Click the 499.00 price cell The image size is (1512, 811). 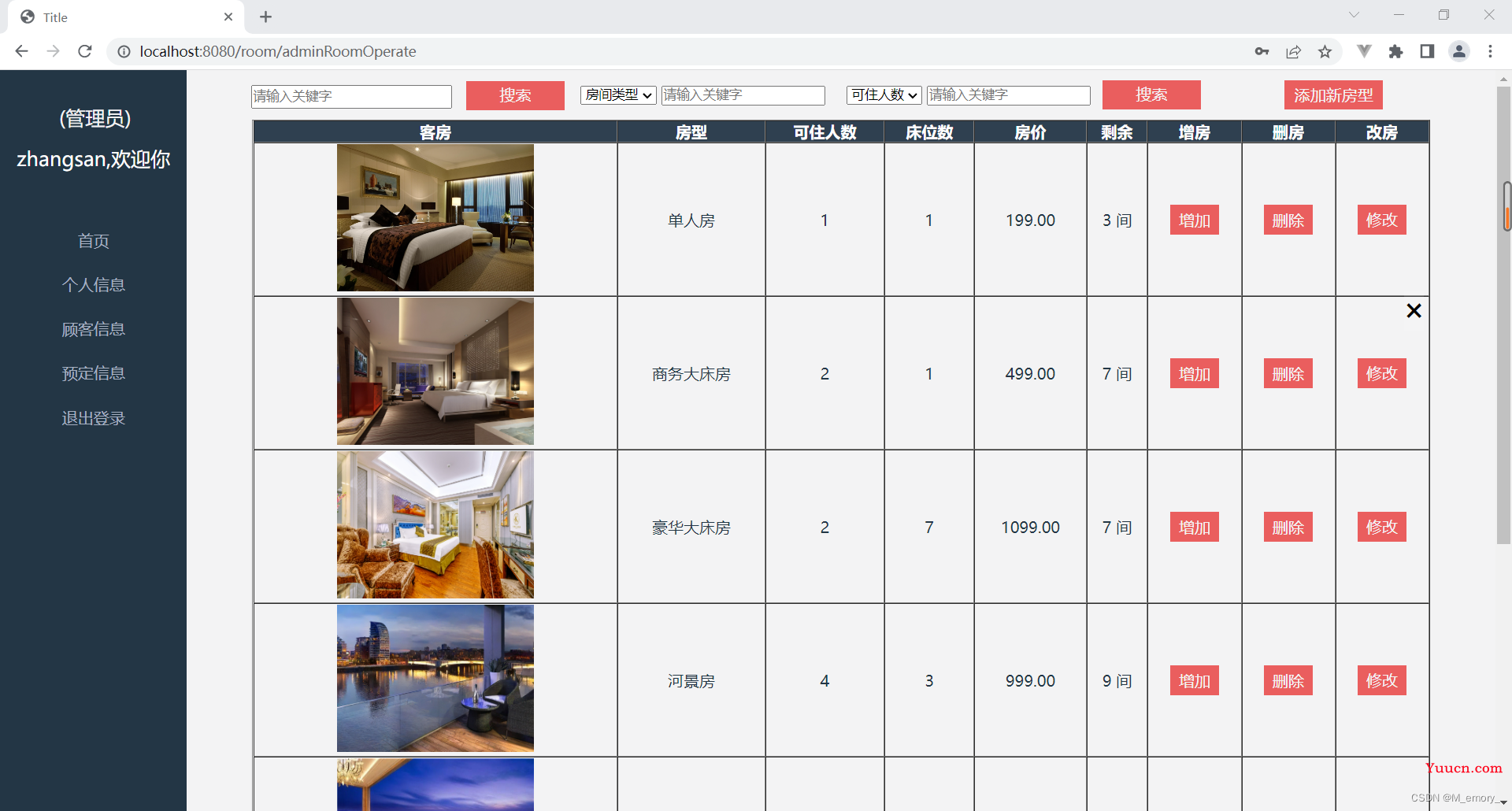[1030, 373]
